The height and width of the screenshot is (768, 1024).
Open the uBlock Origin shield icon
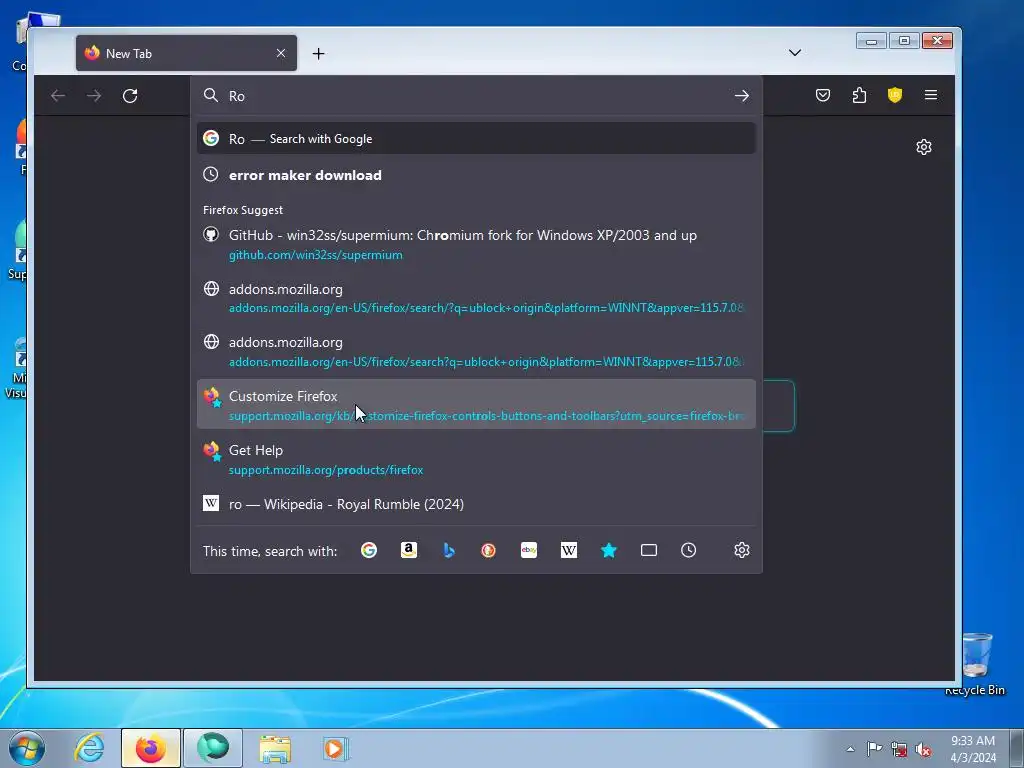895,95
